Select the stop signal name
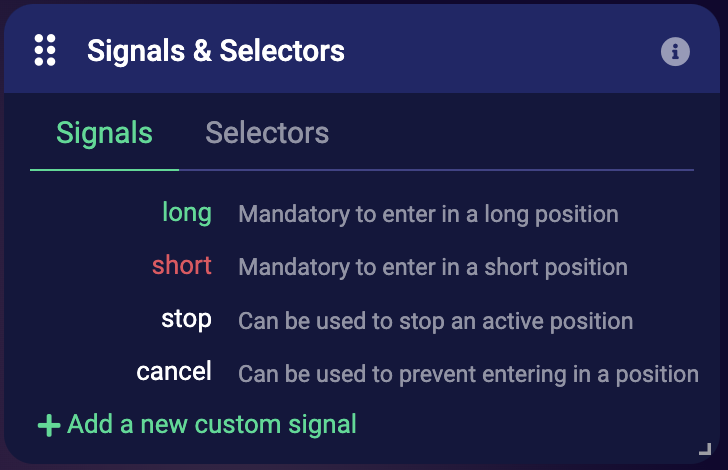The height and width of the screenshot is (470, 728). coord(186,320)
